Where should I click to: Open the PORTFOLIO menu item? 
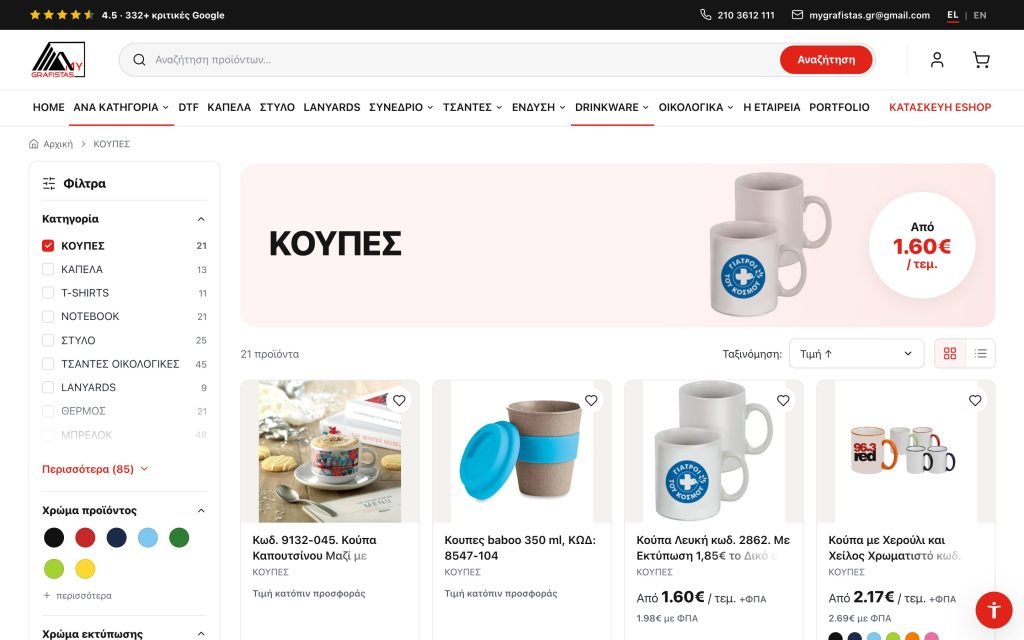pyautogui.click(x=839, y=107)
